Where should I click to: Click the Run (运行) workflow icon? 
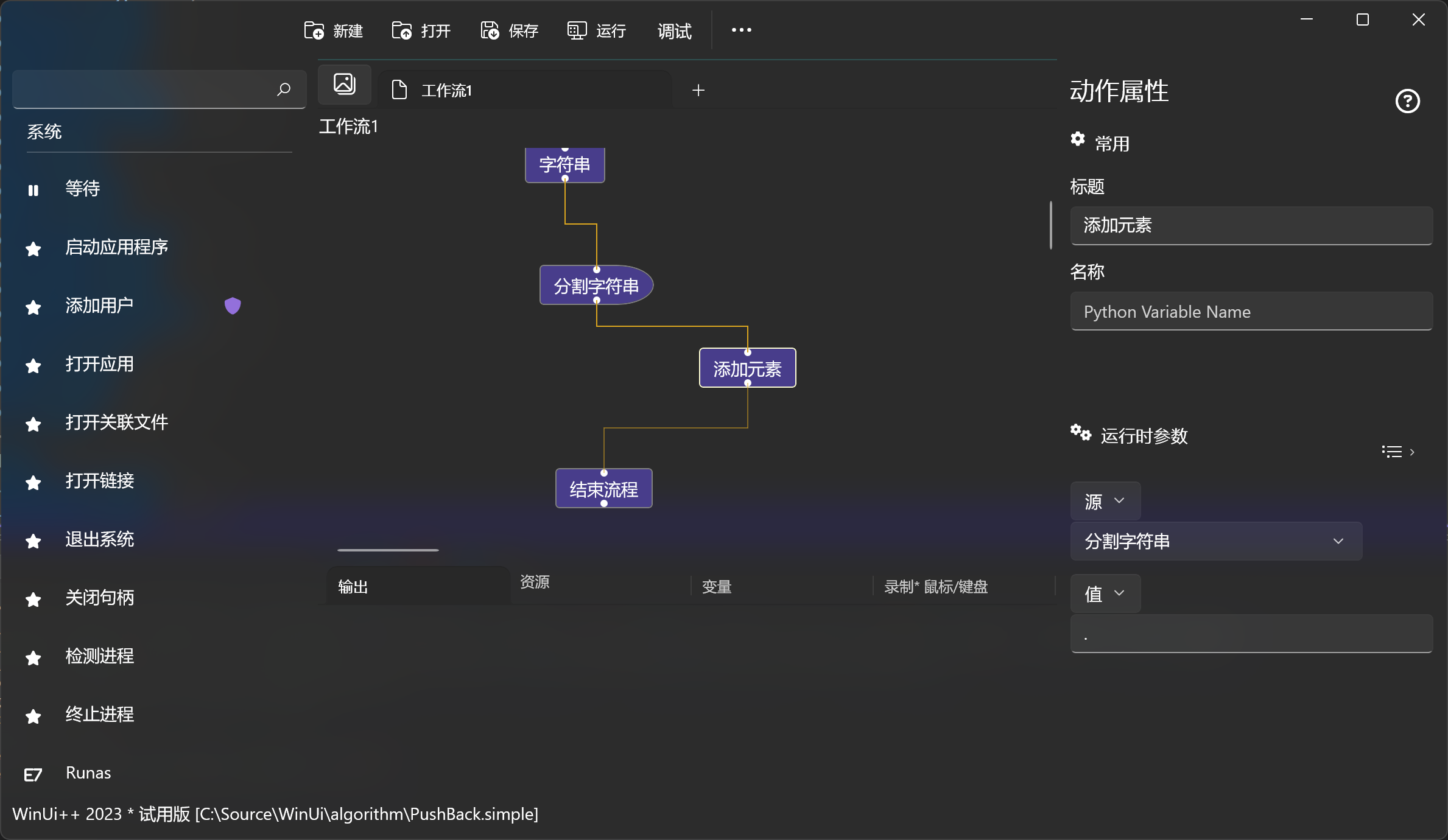click(577, 30)
